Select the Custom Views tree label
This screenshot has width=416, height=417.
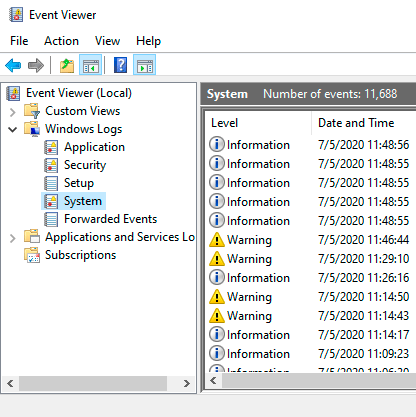82,111
